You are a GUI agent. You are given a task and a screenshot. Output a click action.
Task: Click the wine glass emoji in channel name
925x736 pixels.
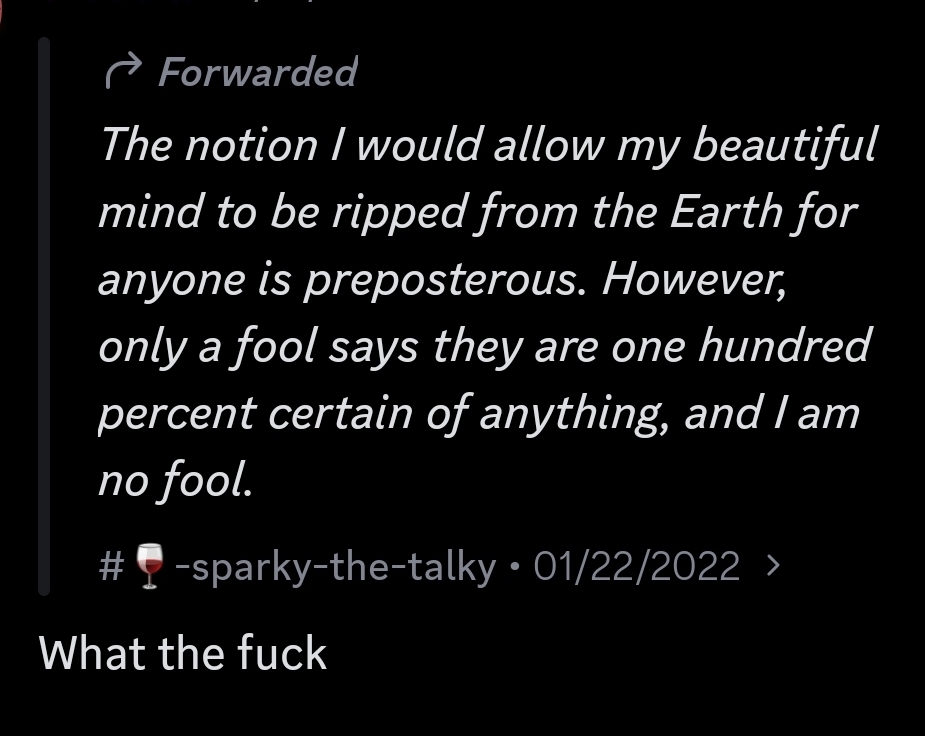[x=148, y=567]
